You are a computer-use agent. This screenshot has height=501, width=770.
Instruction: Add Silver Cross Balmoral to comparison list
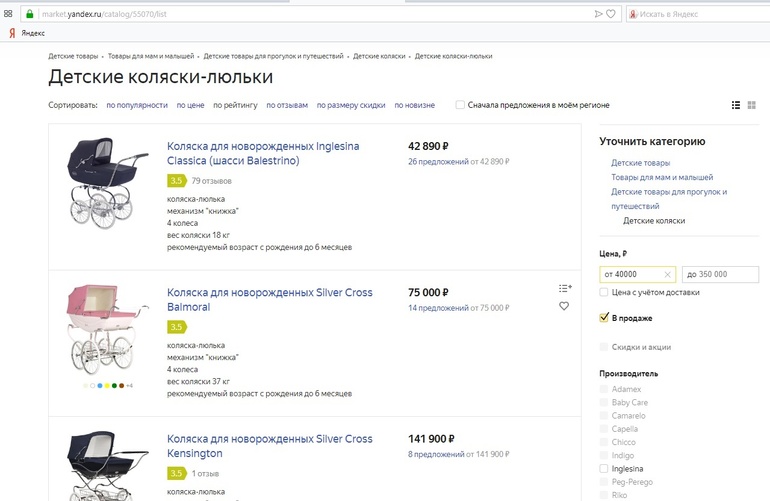point(565,289)
